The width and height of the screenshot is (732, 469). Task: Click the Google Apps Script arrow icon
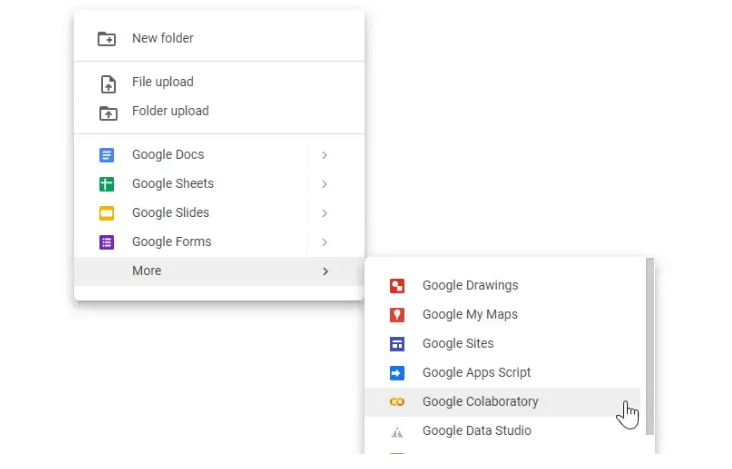pyautogui.click(x=397, y=373)
